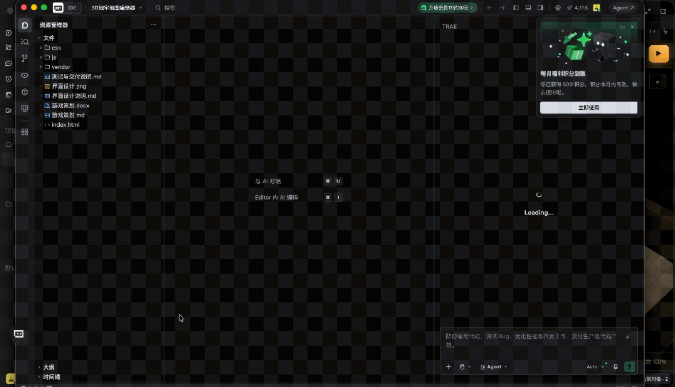
Task: Click the green send arrow button
Action: click(629, 367)
